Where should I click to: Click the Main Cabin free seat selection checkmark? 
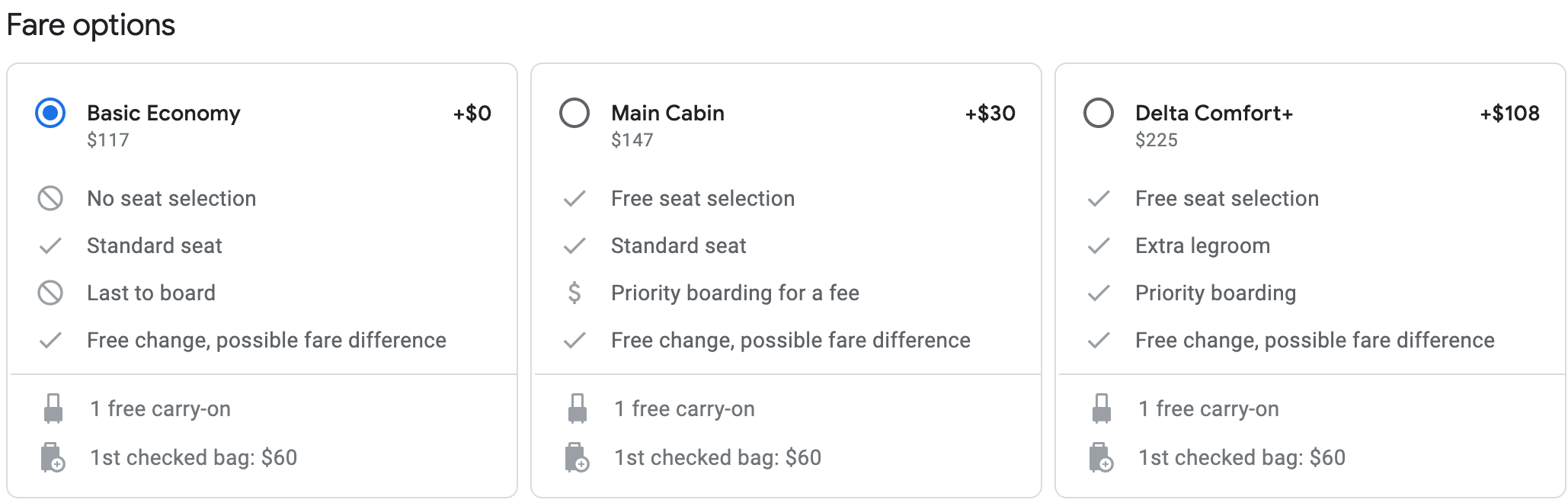[574, 199]
